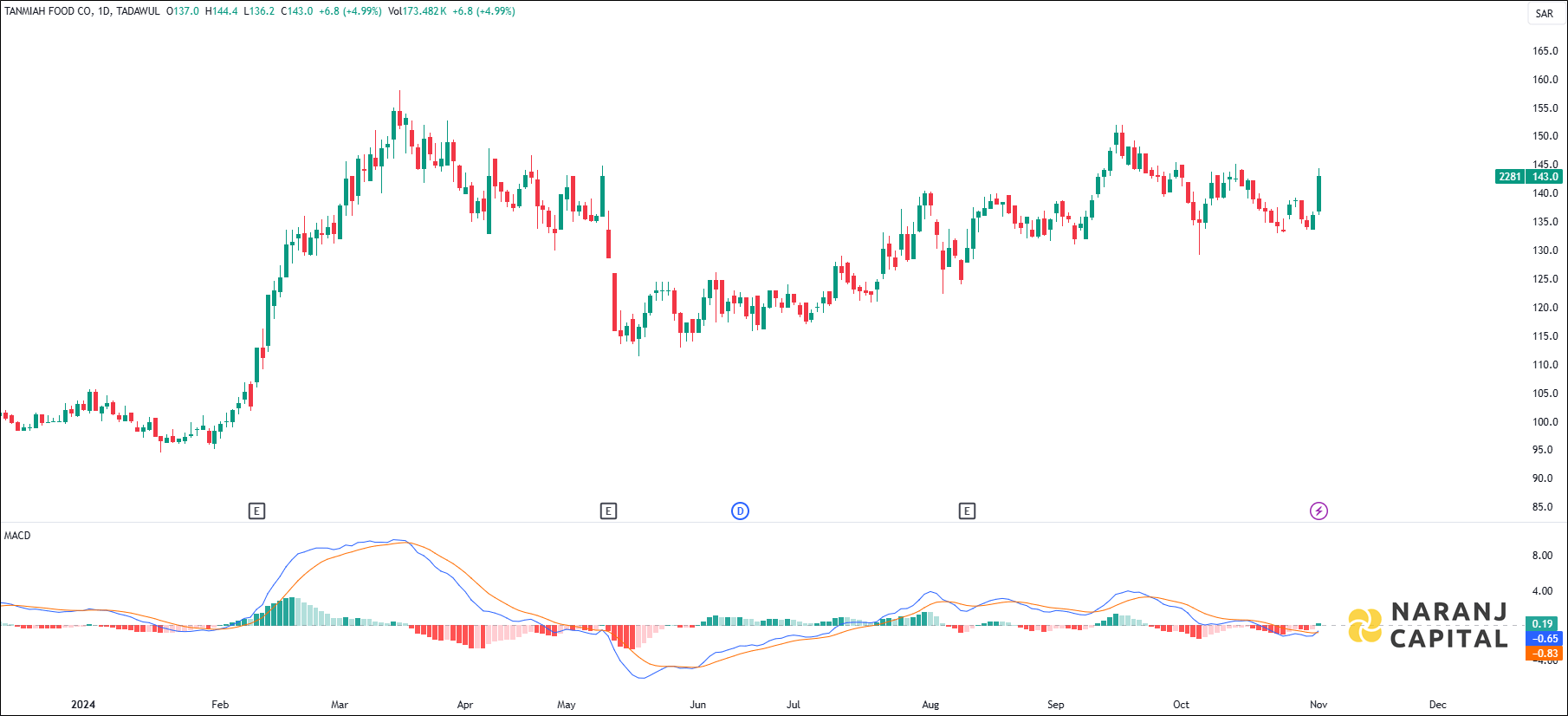Click the earnings E marker near August
Screen dimensions: 1568x716
[x=967, y=511]
